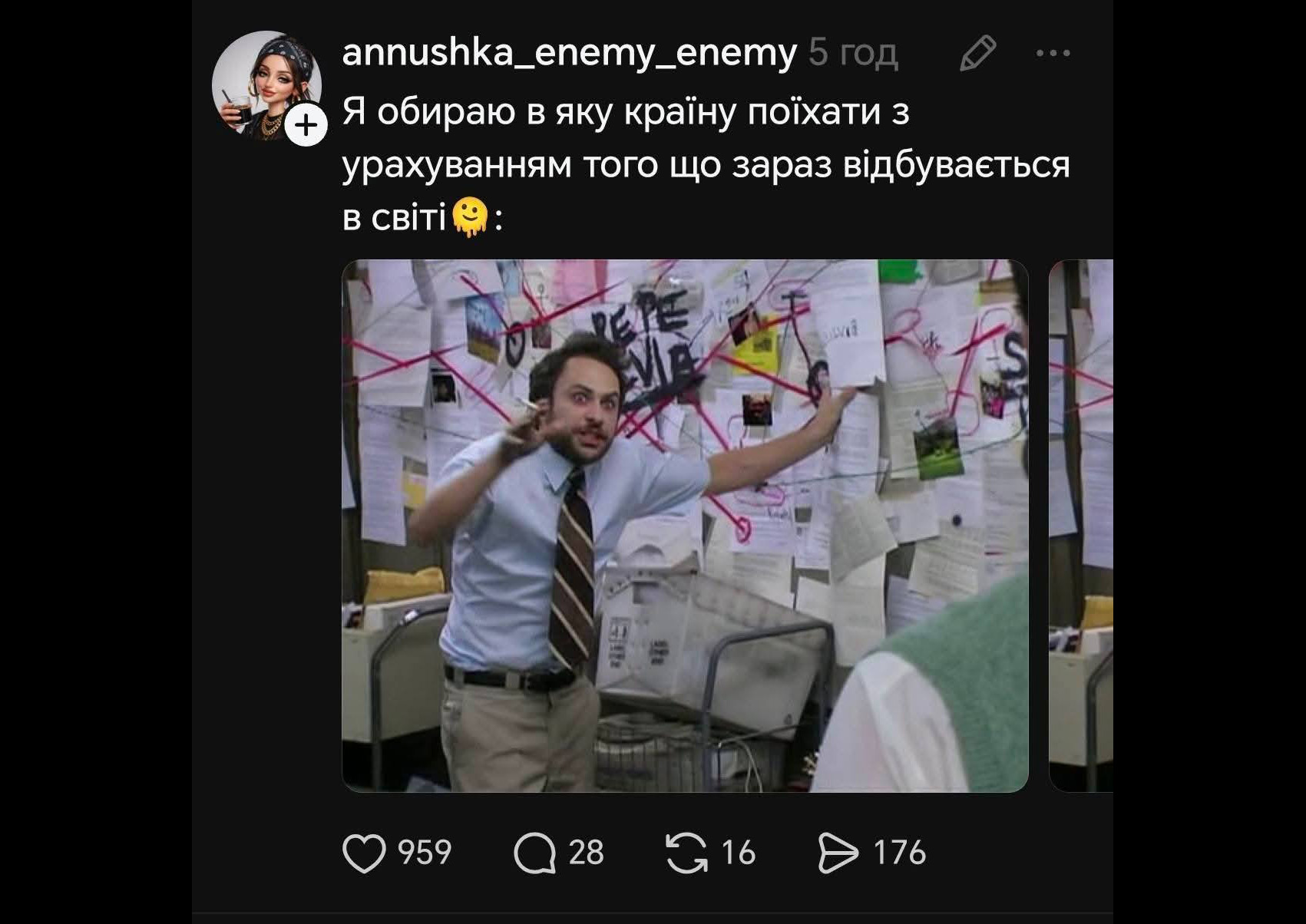Click the 16 reposts count
This screenshot has height=924, width=1306.
pyautogui.click(x=738, y=853)
